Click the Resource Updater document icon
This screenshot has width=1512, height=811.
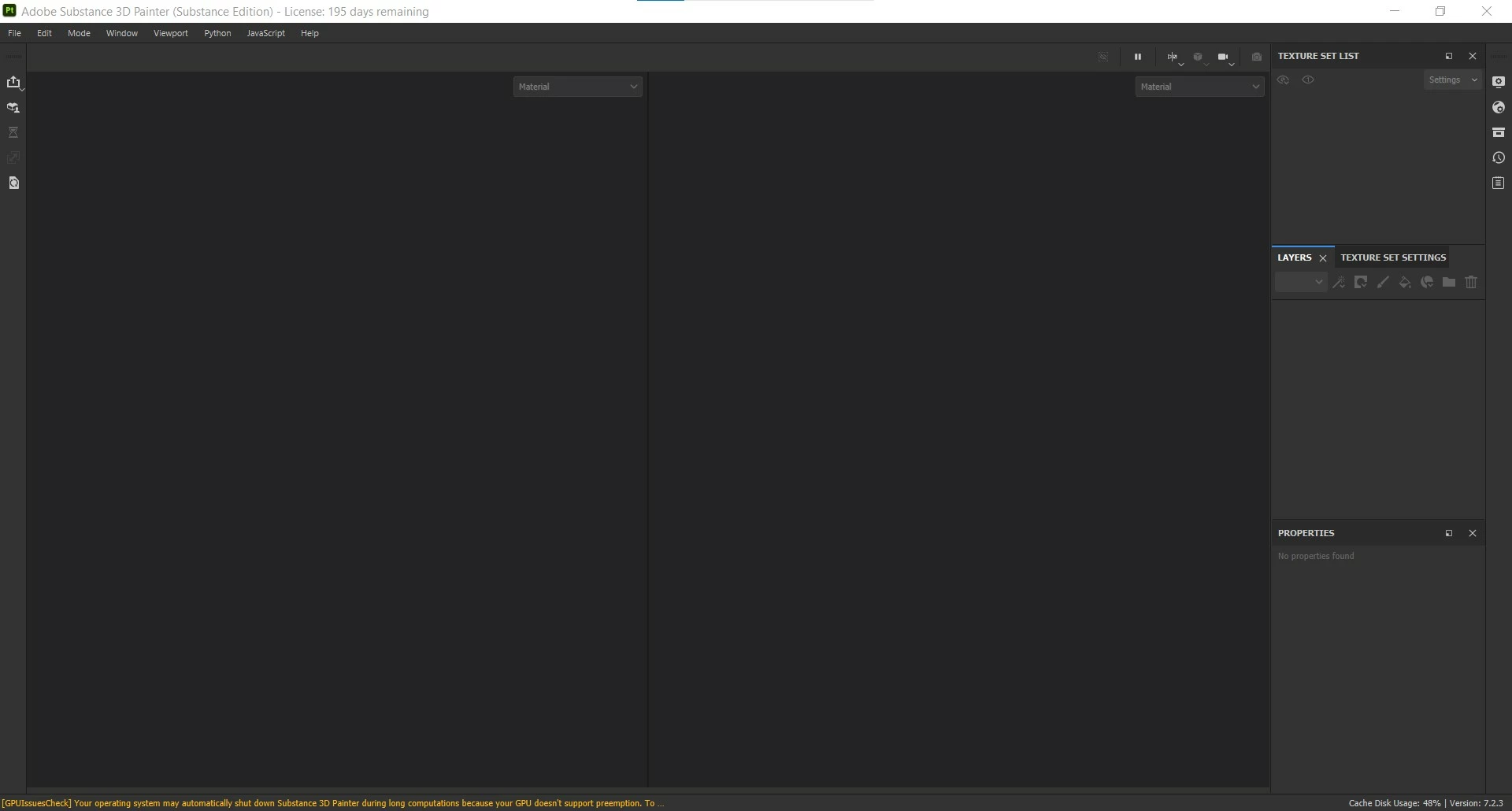click(13, 183)
